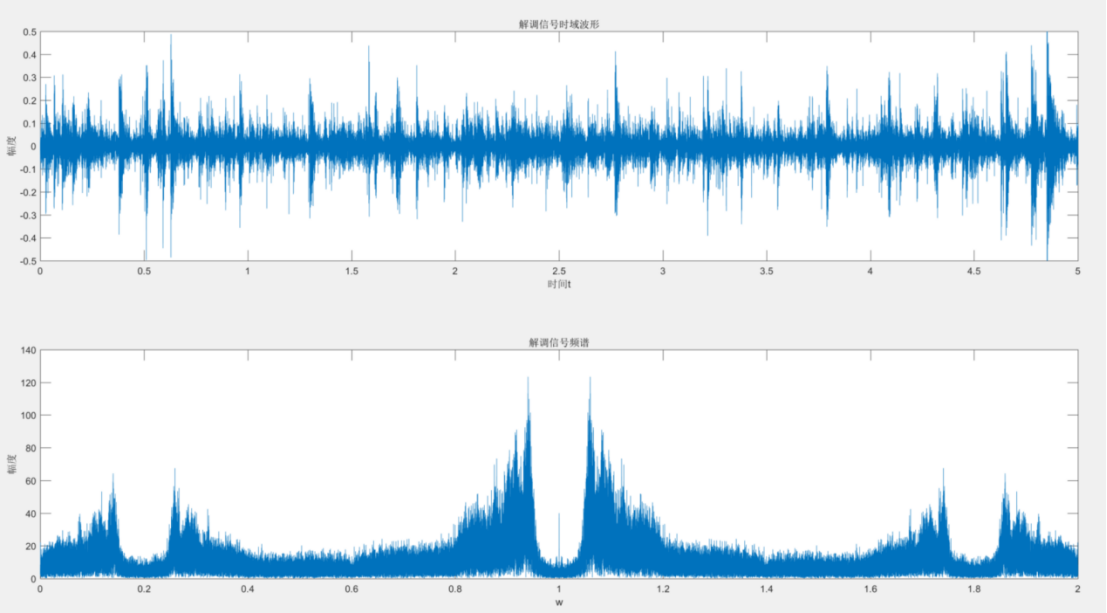Click tick 1.2 on the w axis

tap(663, 589)
